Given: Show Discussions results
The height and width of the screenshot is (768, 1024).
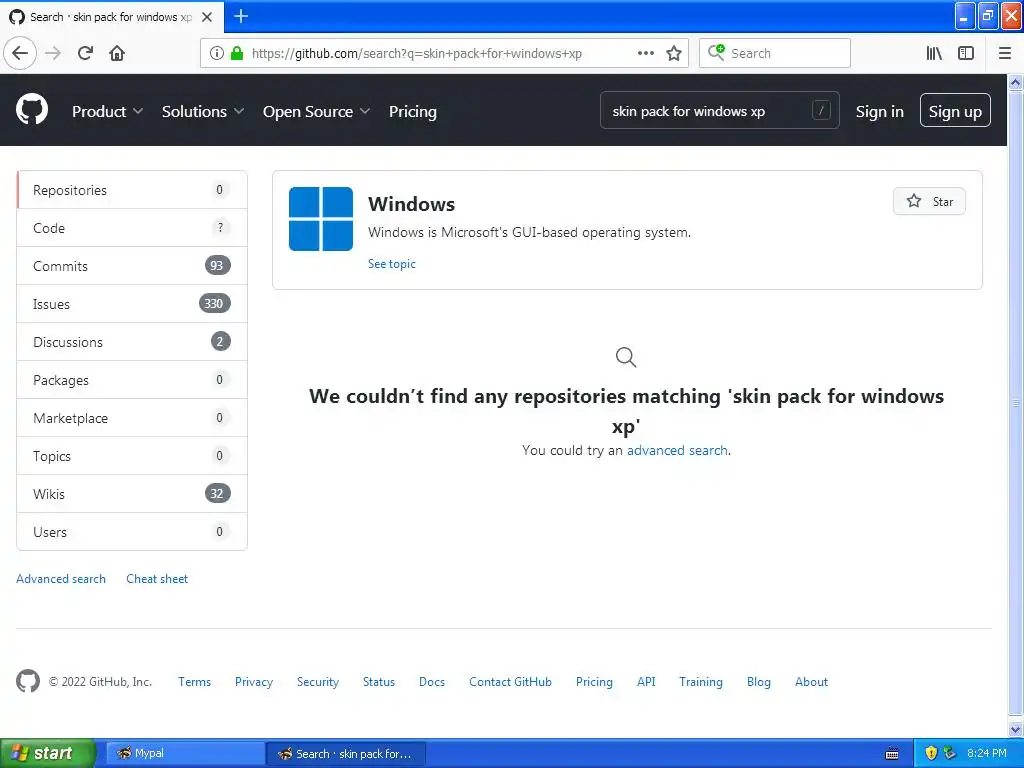Looking at the screenshot, I should [132, 342].
